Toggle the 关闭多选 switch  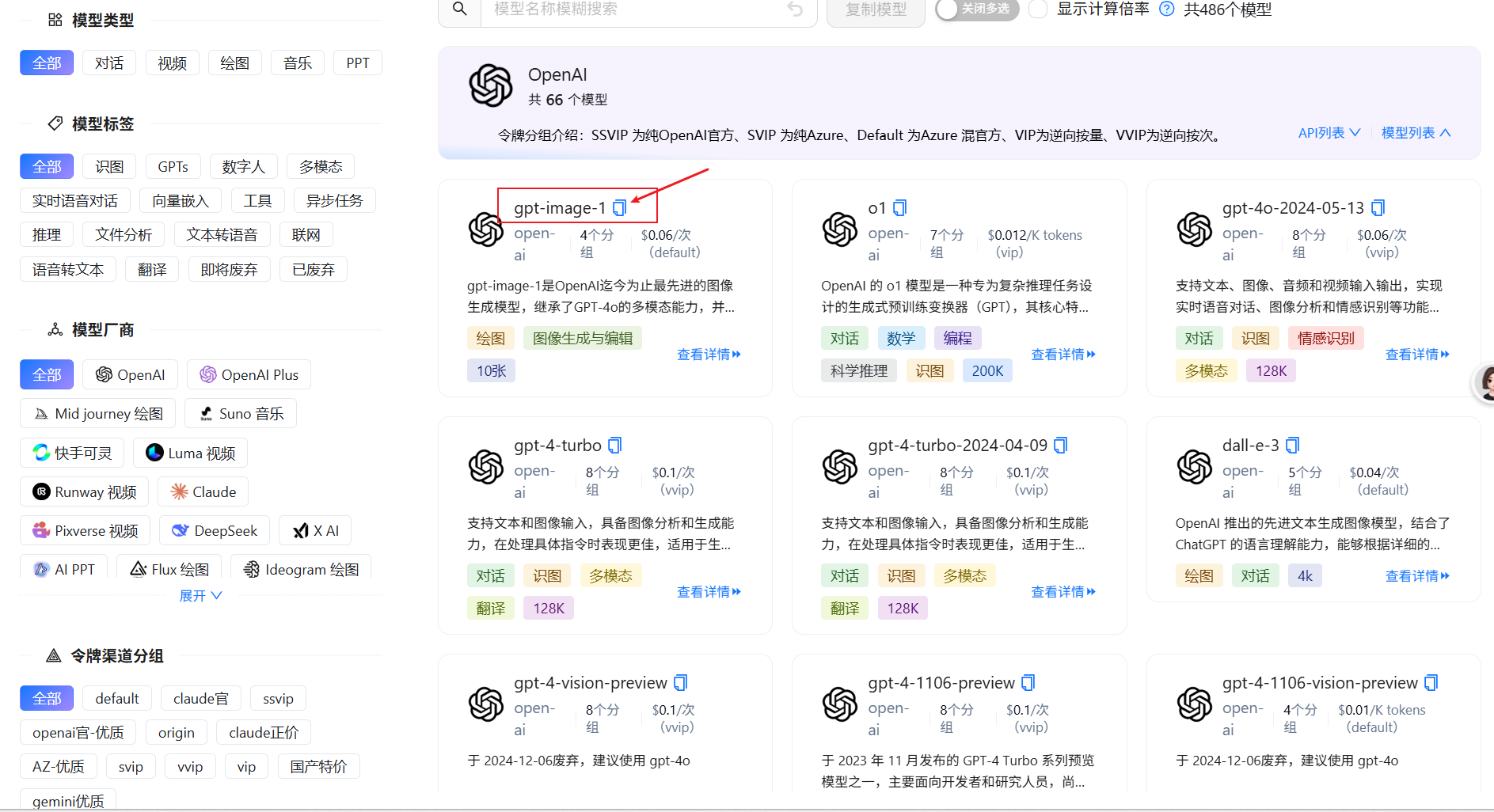click(976, 9)
